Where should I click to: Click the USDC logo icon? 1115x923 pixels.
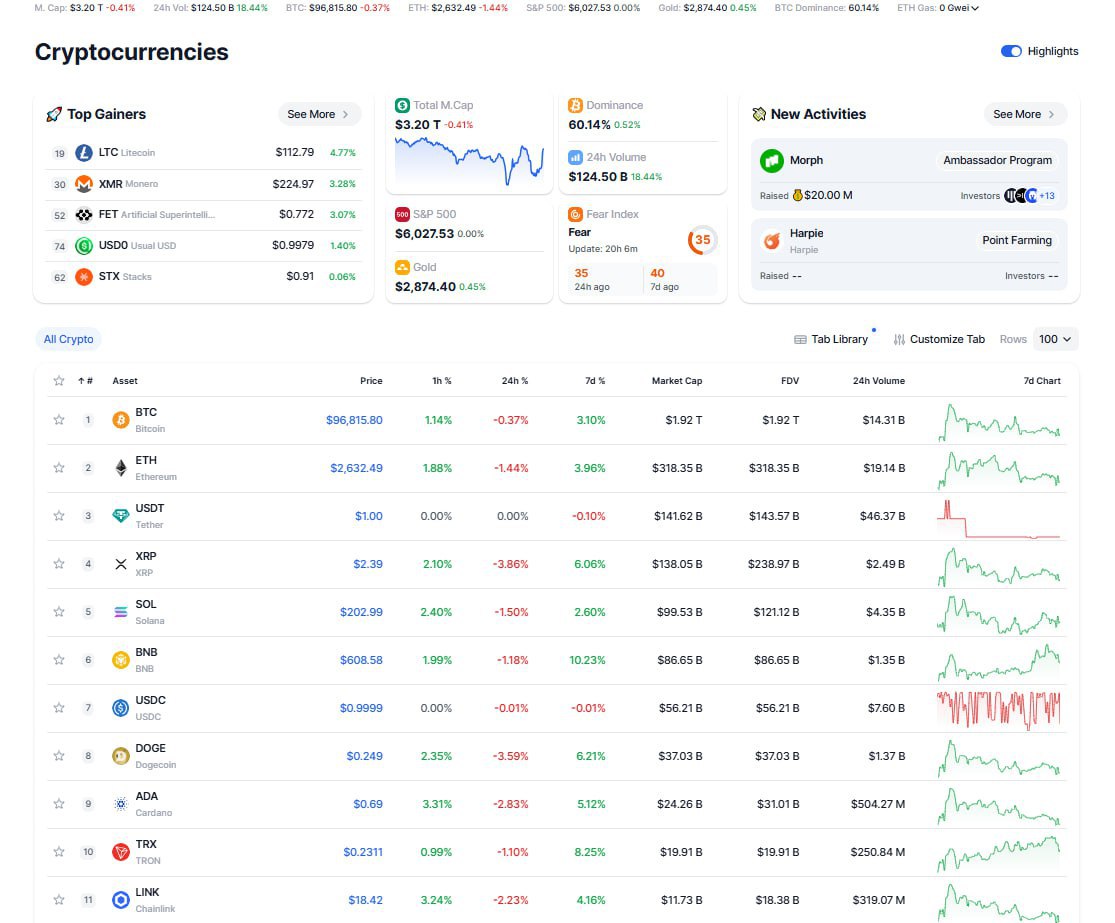(x=121, y=708)
